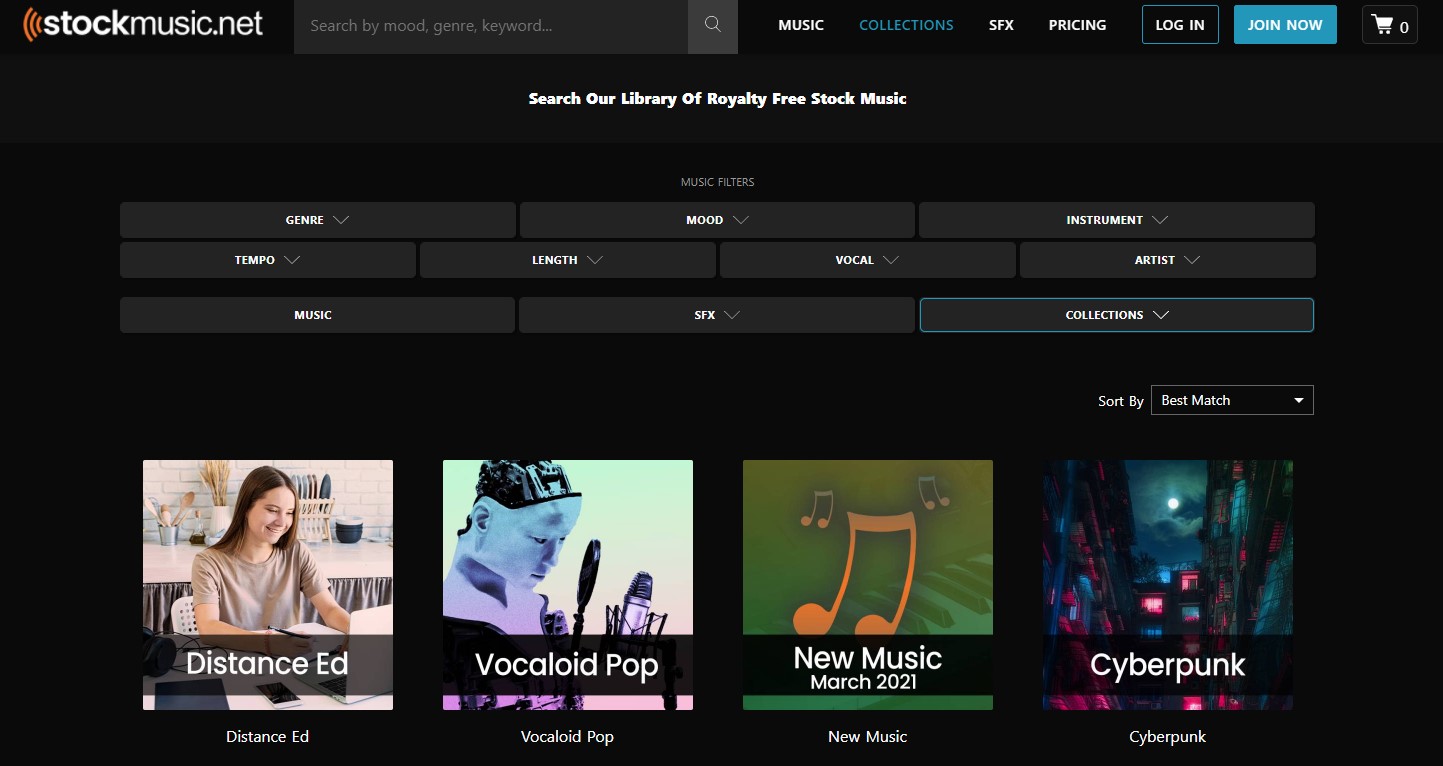Image resolution: width=1443 pixels, height=766 pixels.
Task: Click the Distance Ed title link
Action: point(267,737)
